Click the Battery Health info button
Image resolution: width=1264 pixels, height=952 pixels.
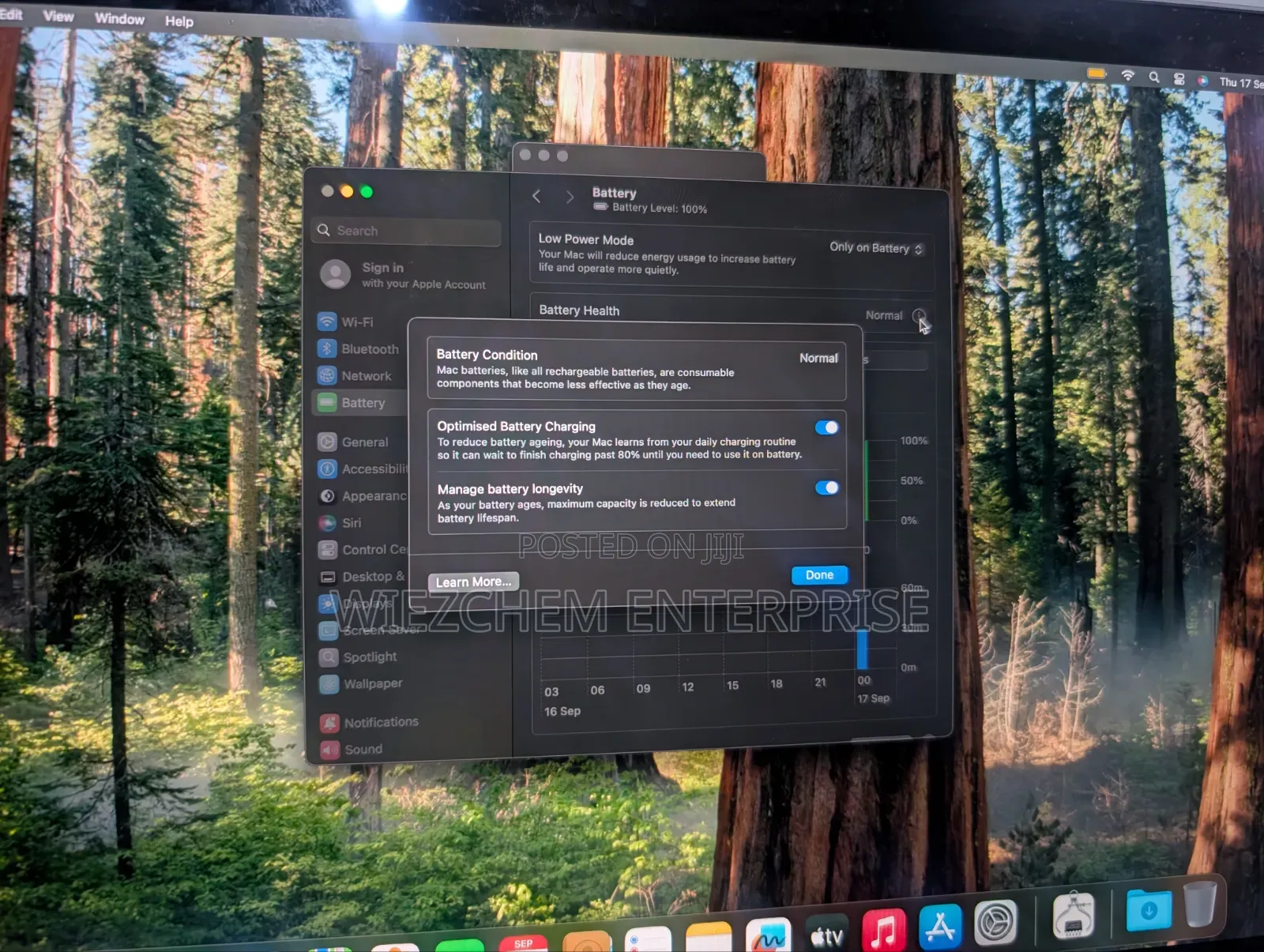click(919, 316)
